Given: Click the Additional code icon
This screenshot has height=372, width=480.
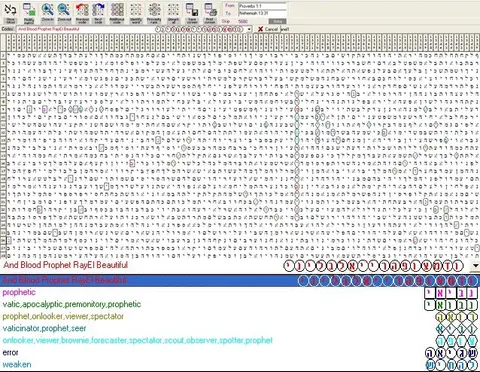Looking at the screenshot, I should coord(117,13).
